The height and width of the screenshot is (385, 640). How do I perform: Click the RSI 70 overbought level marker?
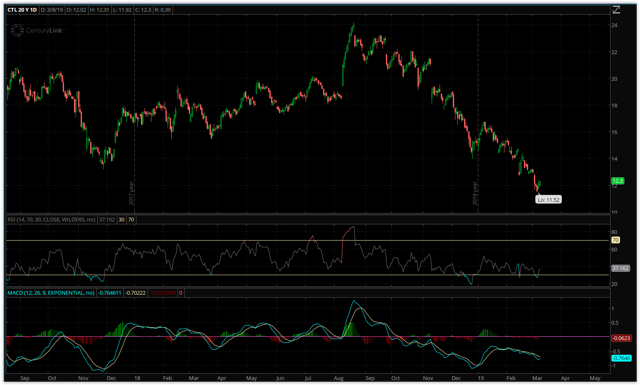[616, 240]
